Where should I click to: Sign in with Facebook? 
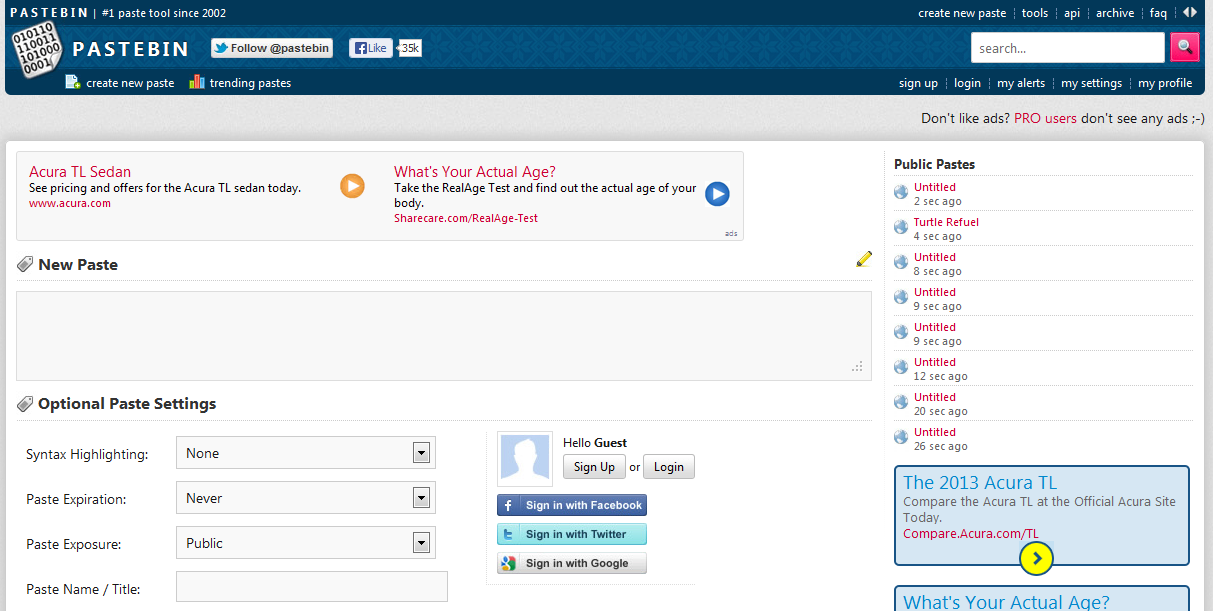(x=572, y=505)
